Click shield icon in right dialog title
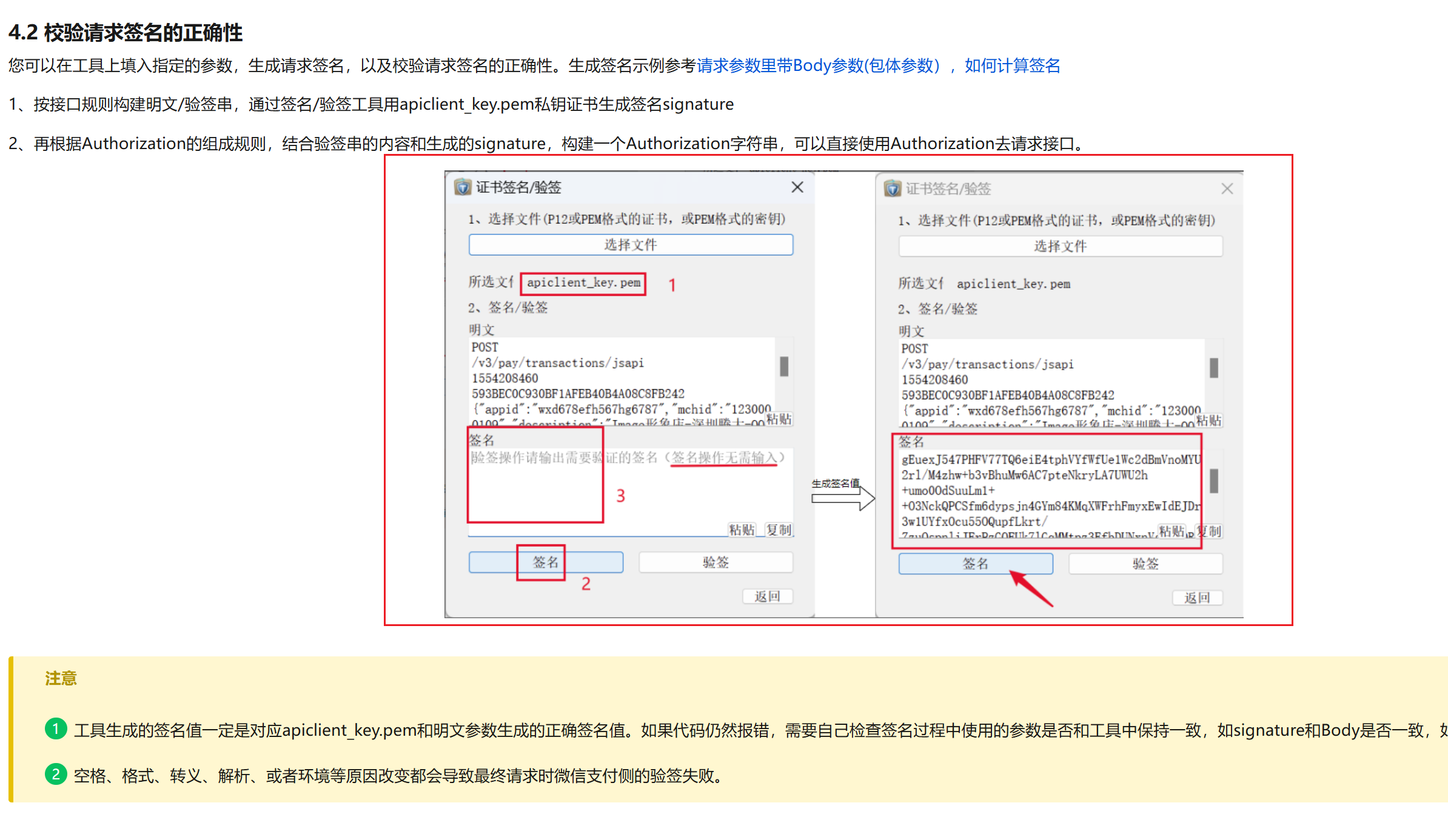1448x840 pixels. click(892, 189)
